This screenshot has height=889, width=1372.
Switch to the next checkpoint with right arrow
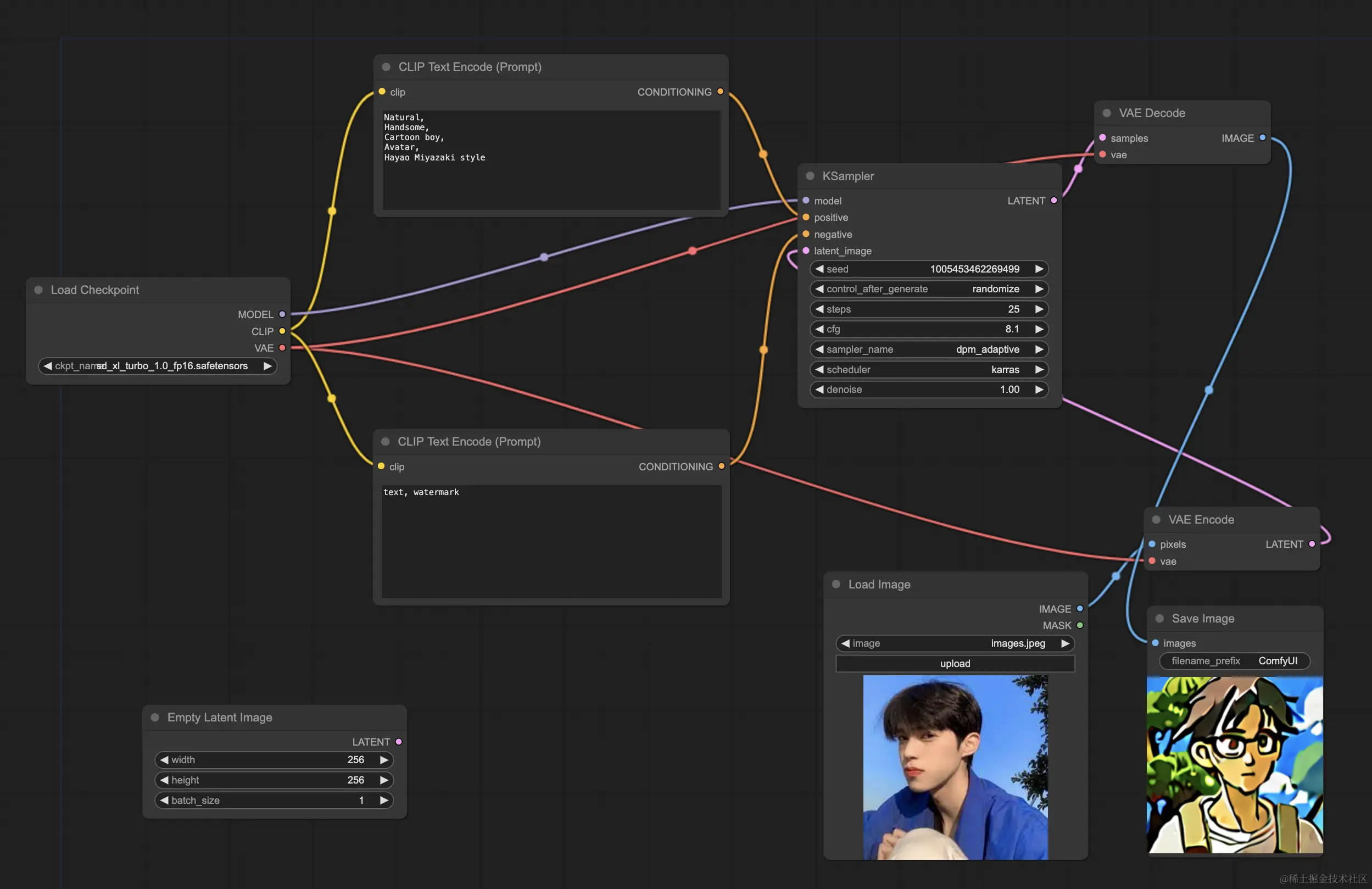(267, 366)
